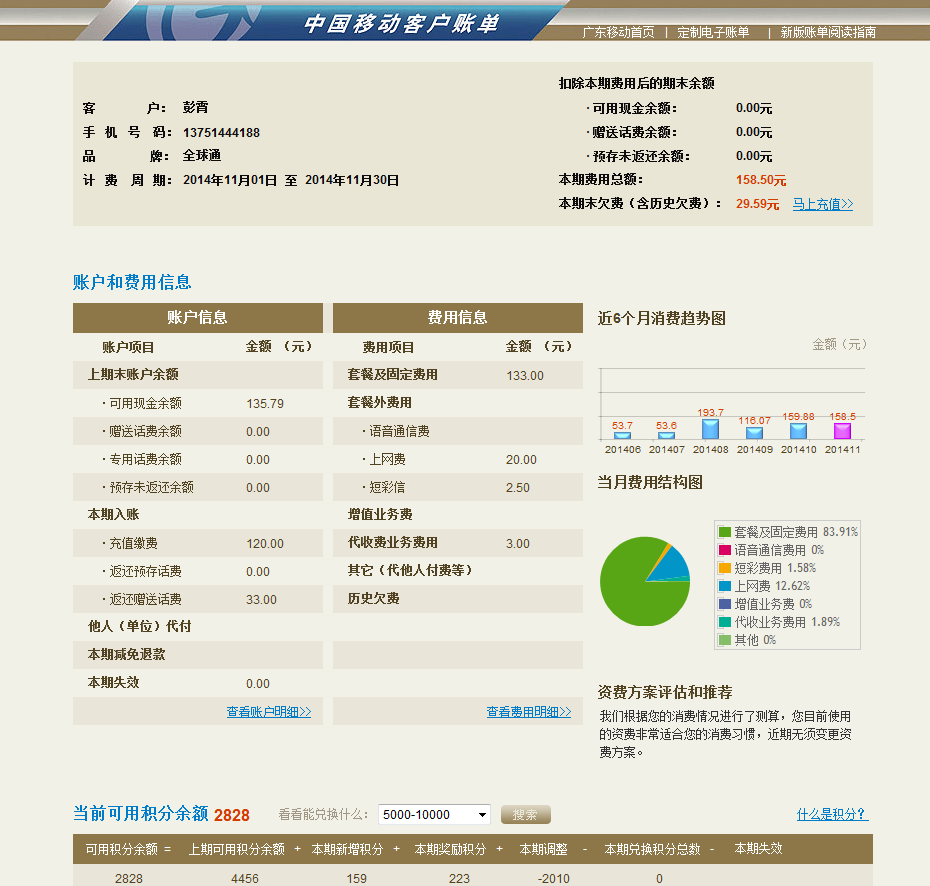Click 本期奖励积分 value 223
Screen dimensions: 930x886
pos(459,878)
